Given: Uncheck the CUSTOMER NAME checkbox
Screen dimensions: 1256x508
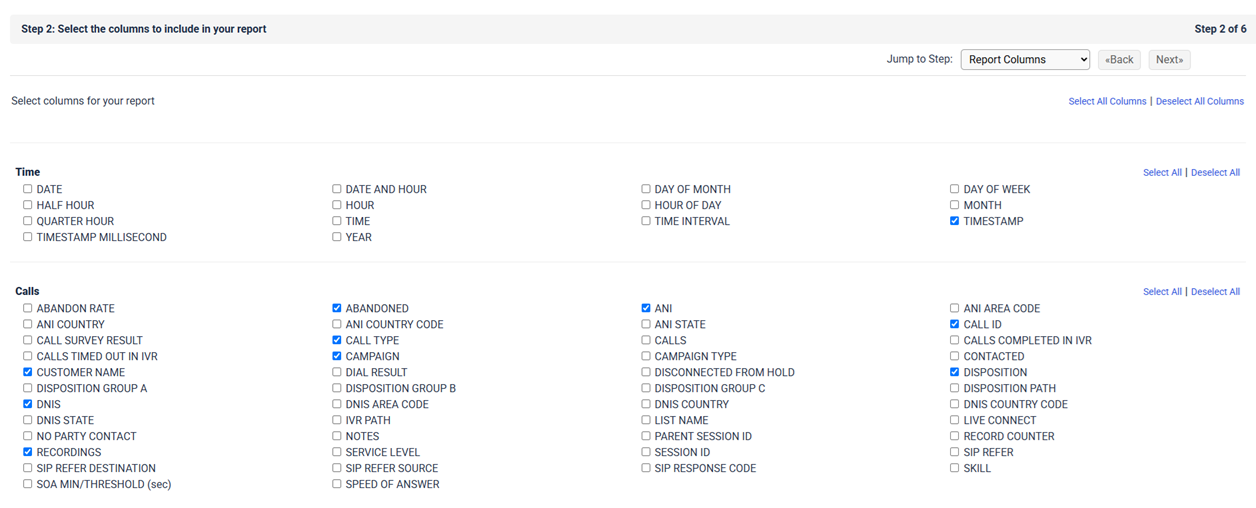Looking at the screenshot, I should 28,372.
